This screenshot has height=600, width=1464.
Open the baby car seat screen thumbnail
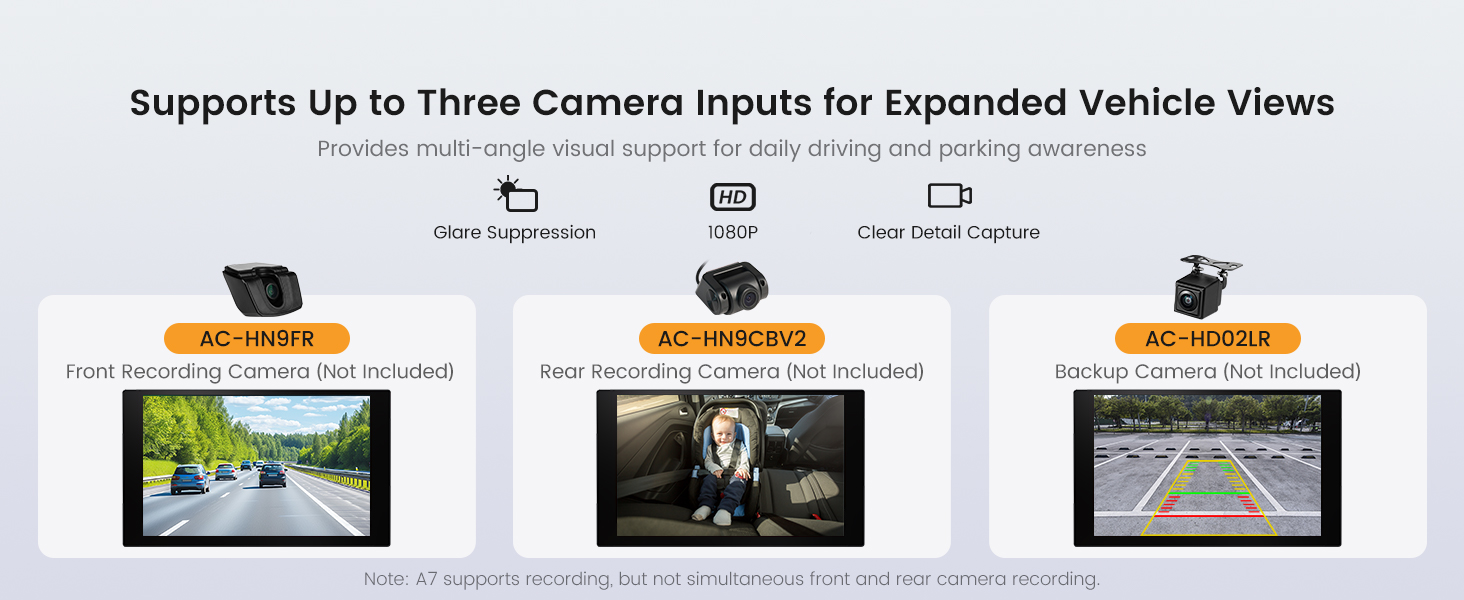pyautogui.click(x=731, y=468)
